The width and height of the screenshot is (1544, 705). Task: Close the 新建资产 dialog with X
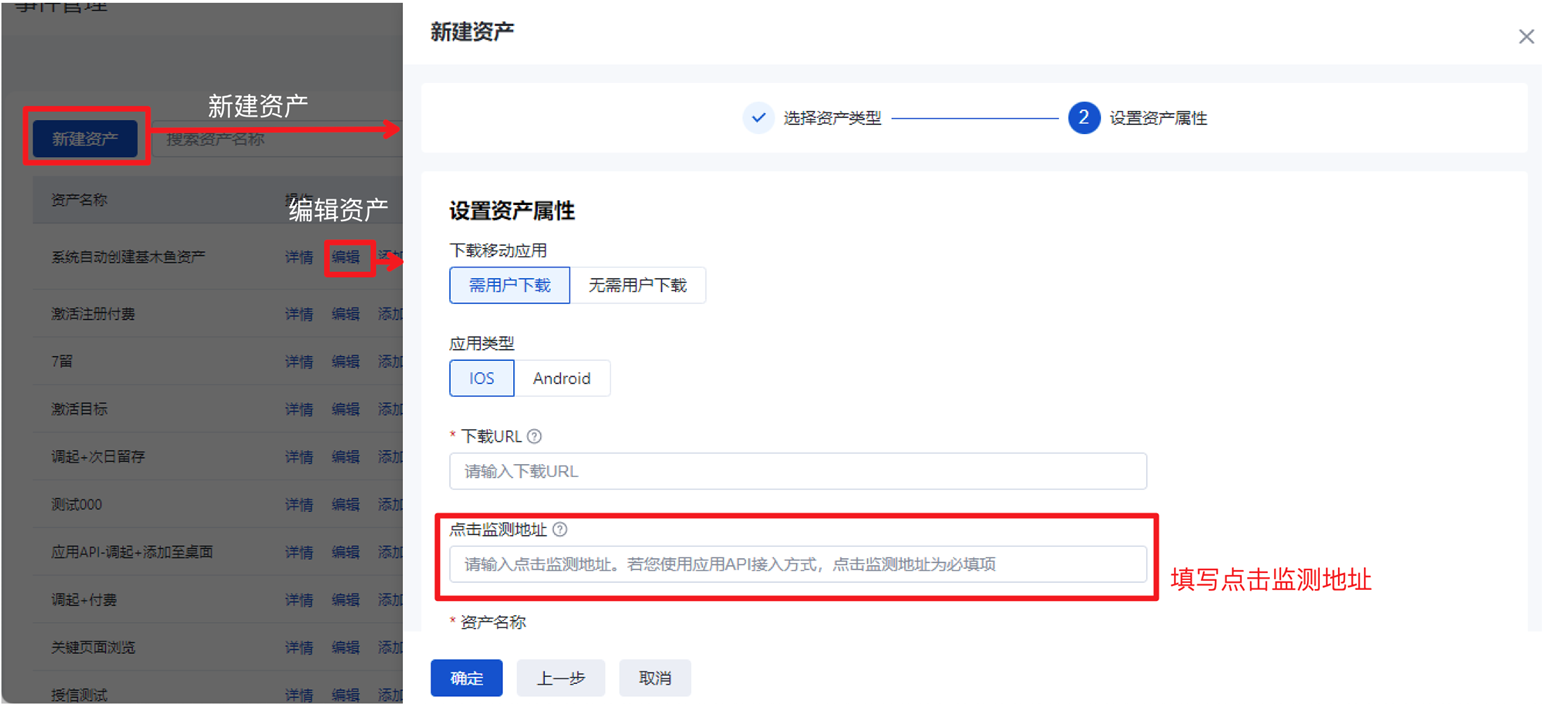tap(1525, 37)
